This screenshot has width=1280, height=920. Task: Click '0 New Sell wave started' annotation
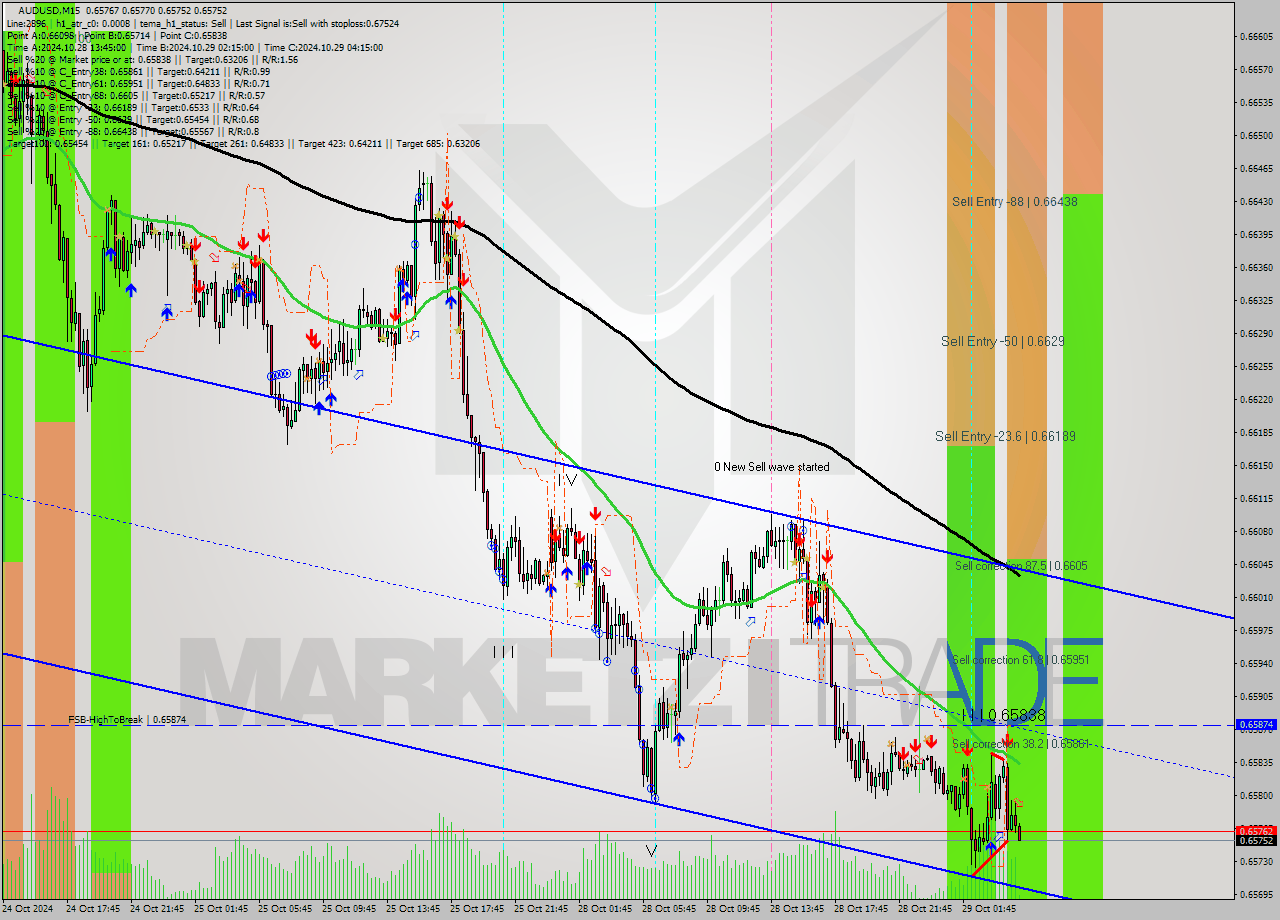click(771, 467)
